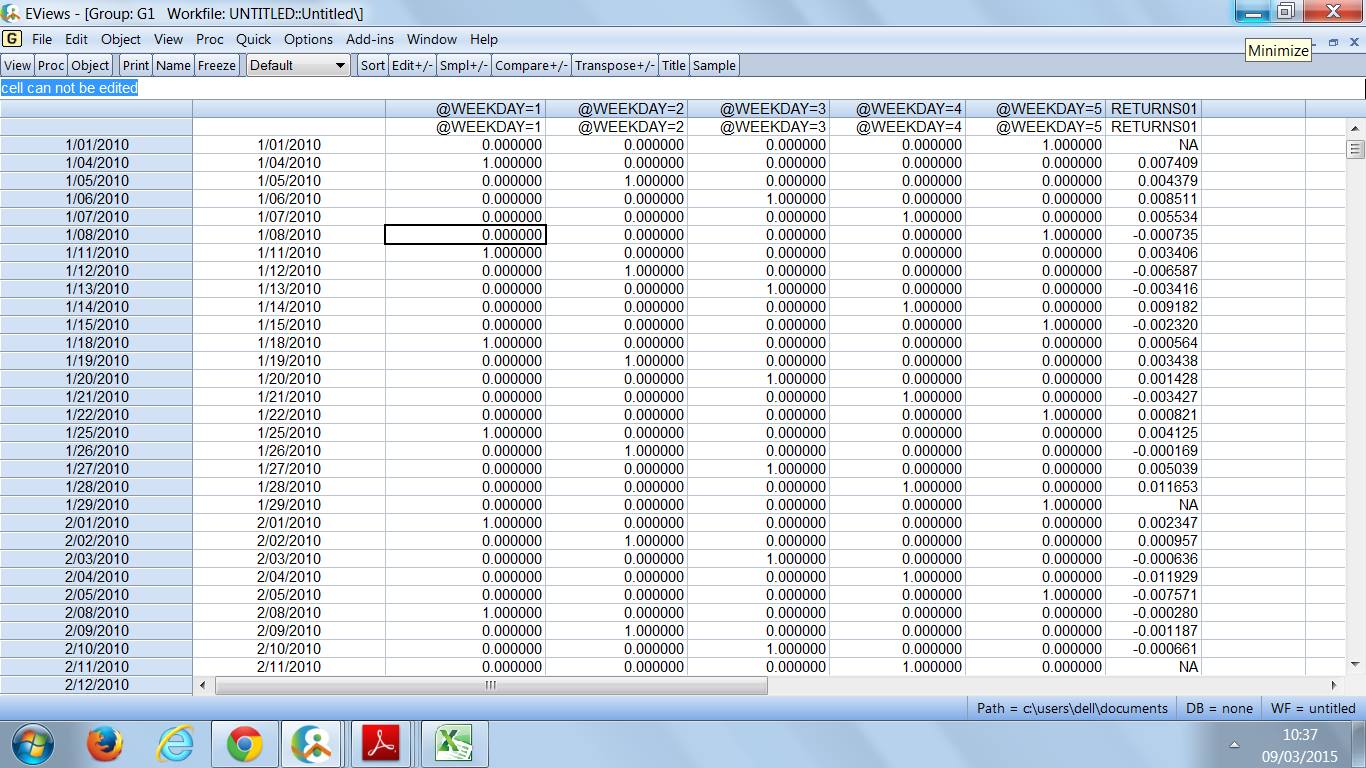Freeze the group view with Freeze button
Image resolution: width=1366 pixels, height=768 pixels.
pyautogui.click(x=217, y=65)
